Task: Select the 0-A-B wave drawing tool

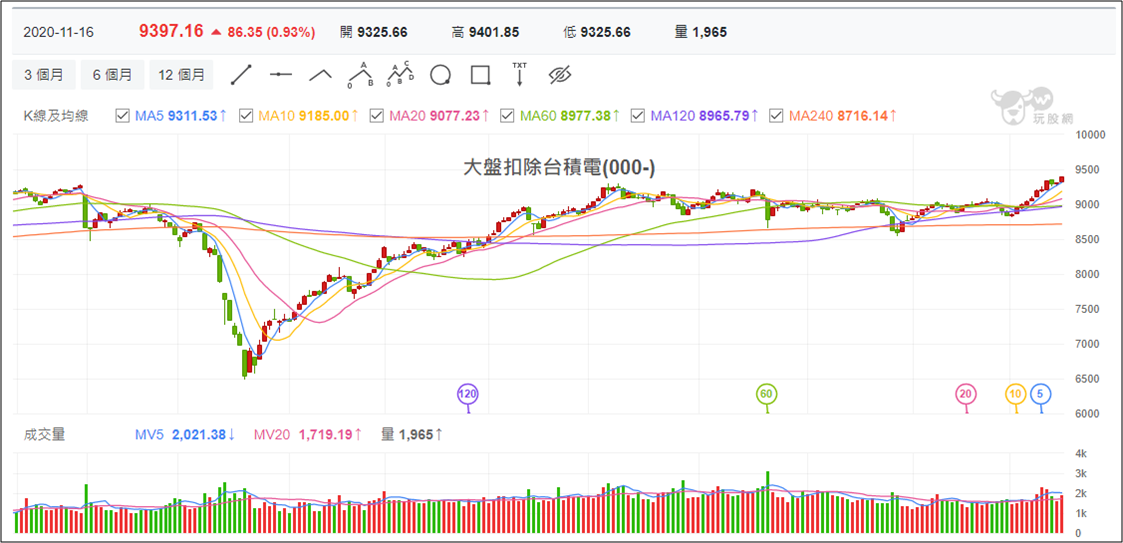Action: (x=362, y=75)
